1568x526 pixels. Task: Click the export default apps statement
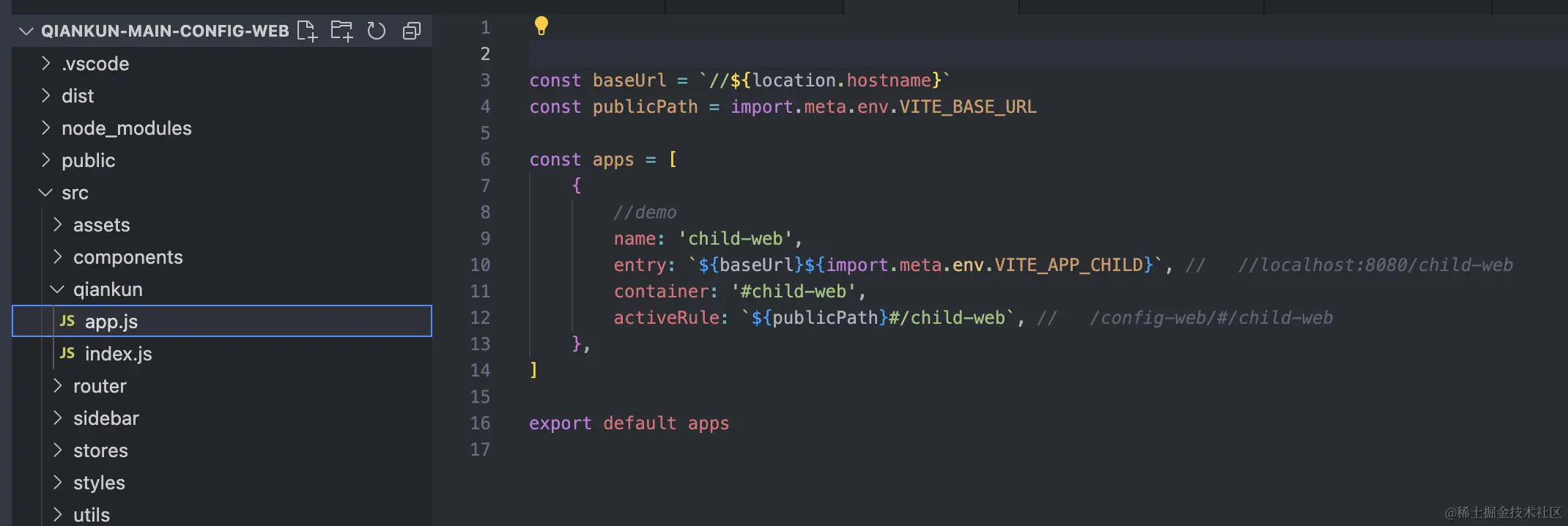pos(629,423)
